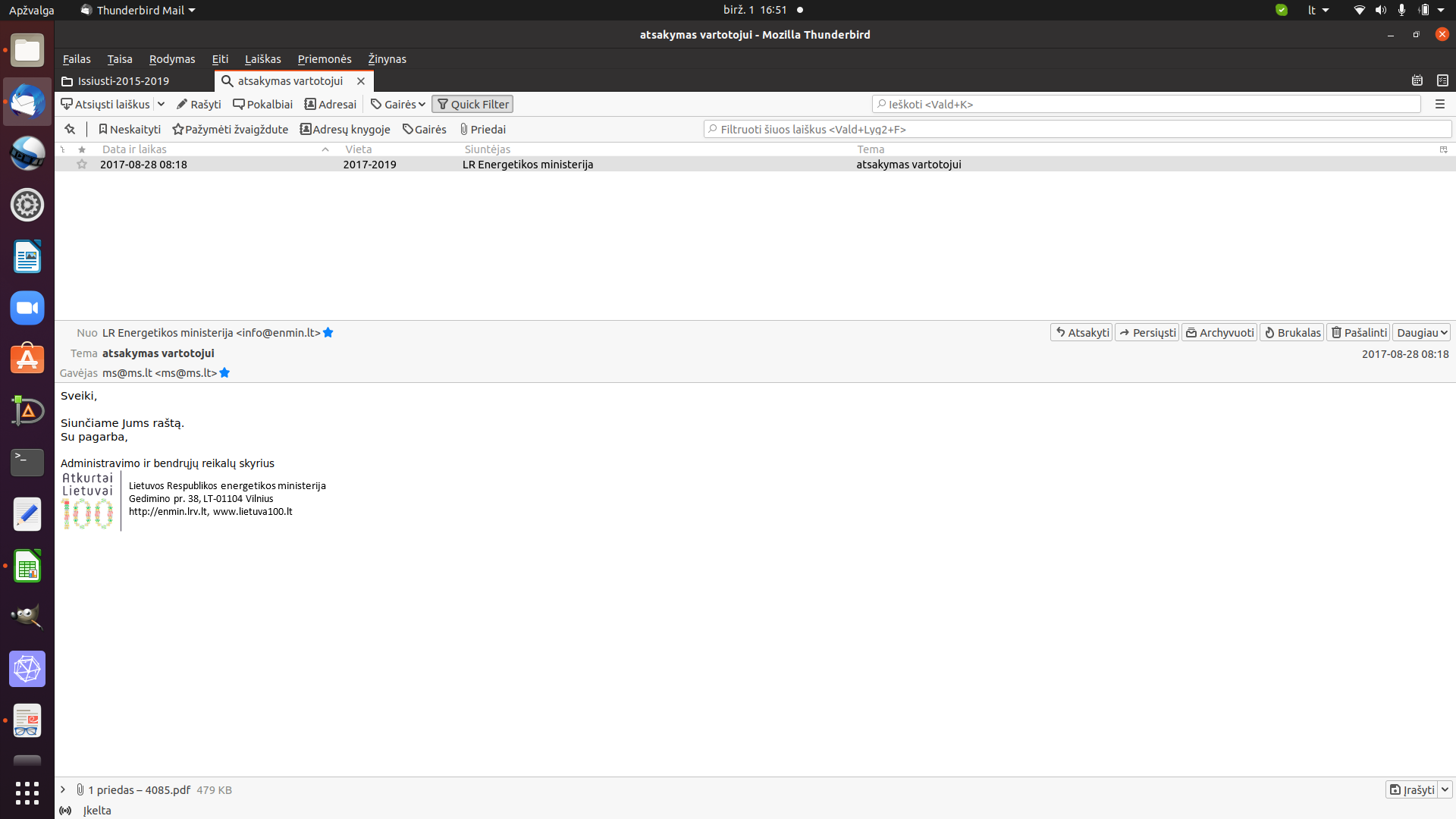Open the Thunderbird Mail app menu in top bar
This screenshot has width=1456, height=819.
tap(138, 10)
